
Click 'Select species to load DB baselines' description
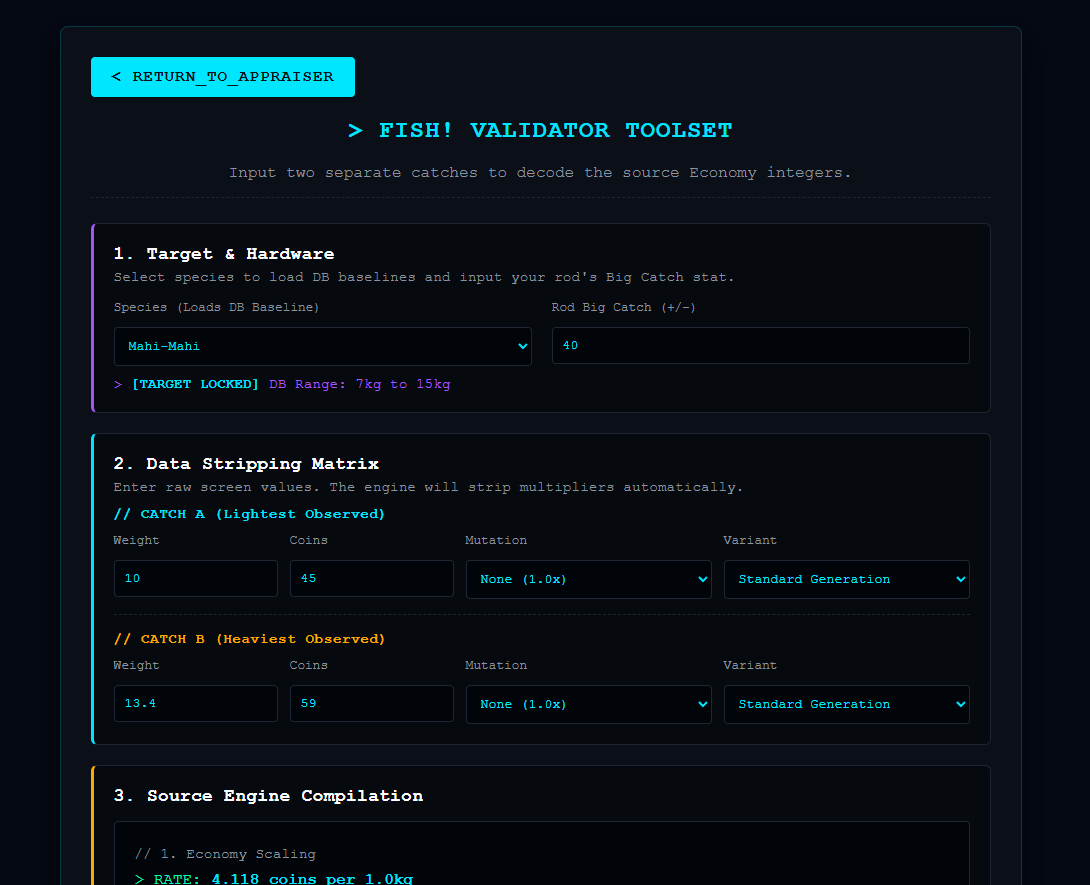point(423,277)
